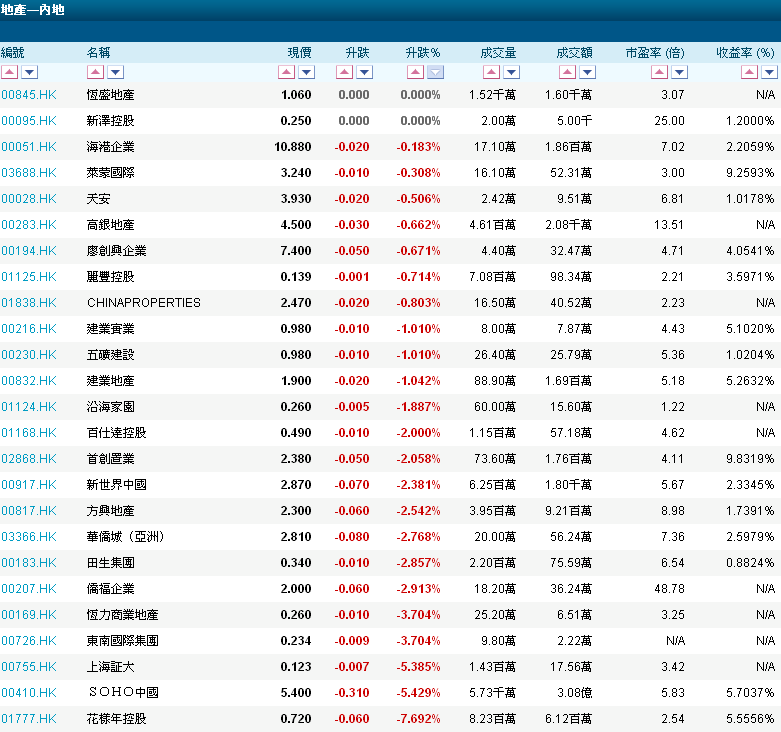Viewport: 781px width, 732px height.
Task: Sort 升跌 column ascending arrow
Action: pos(344,72)
